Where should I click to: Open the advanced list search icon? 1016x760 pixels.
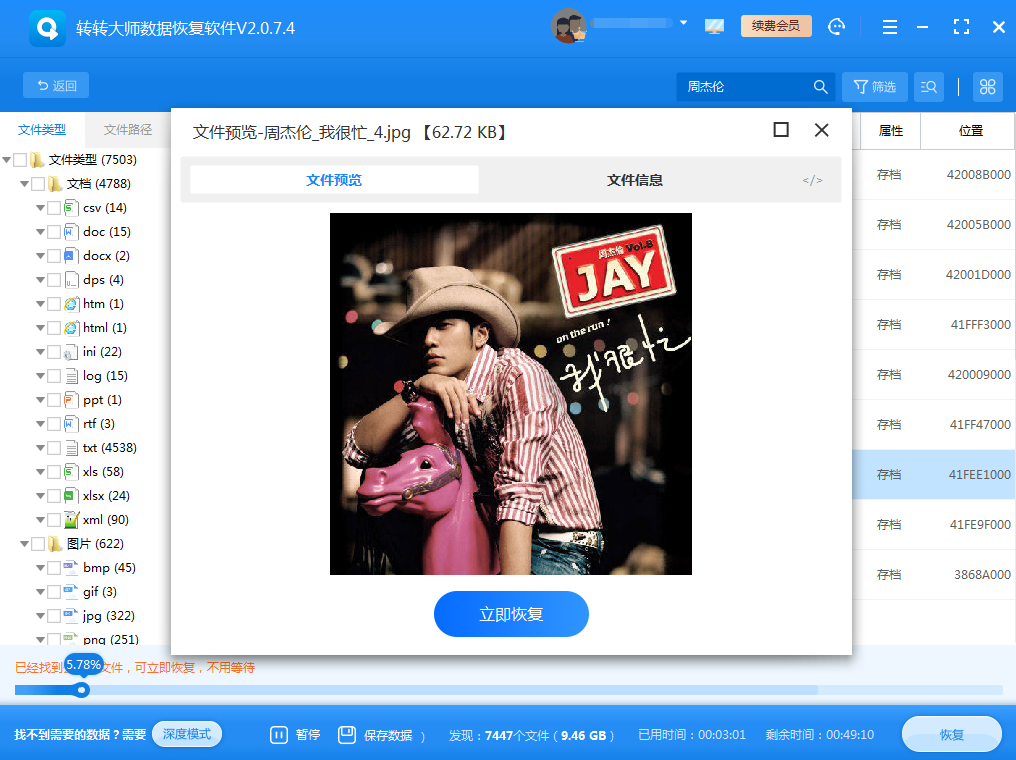coord(928,87)
